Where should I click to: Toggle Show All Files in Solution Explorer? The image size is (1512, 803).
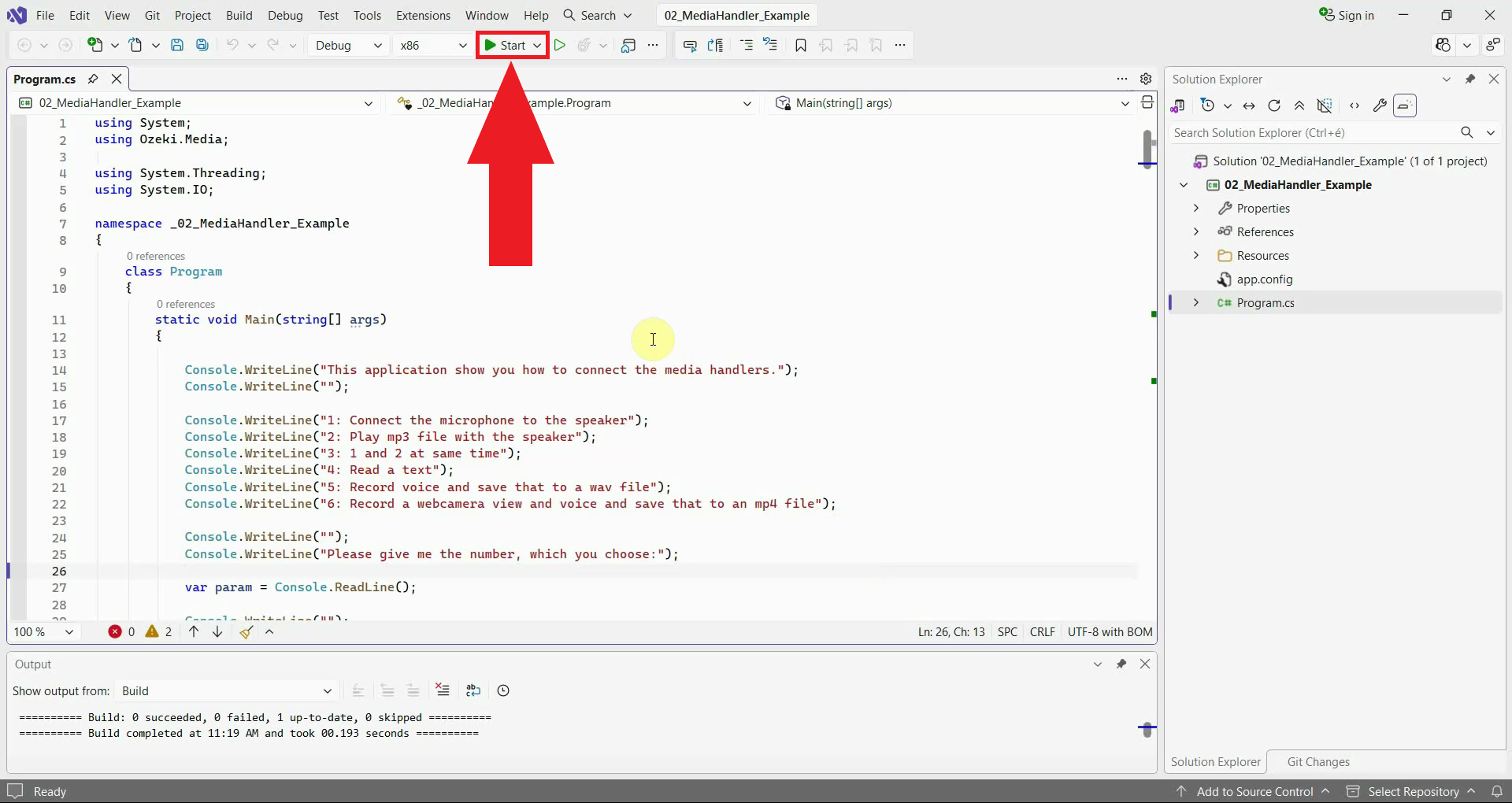click(1325, 105)
